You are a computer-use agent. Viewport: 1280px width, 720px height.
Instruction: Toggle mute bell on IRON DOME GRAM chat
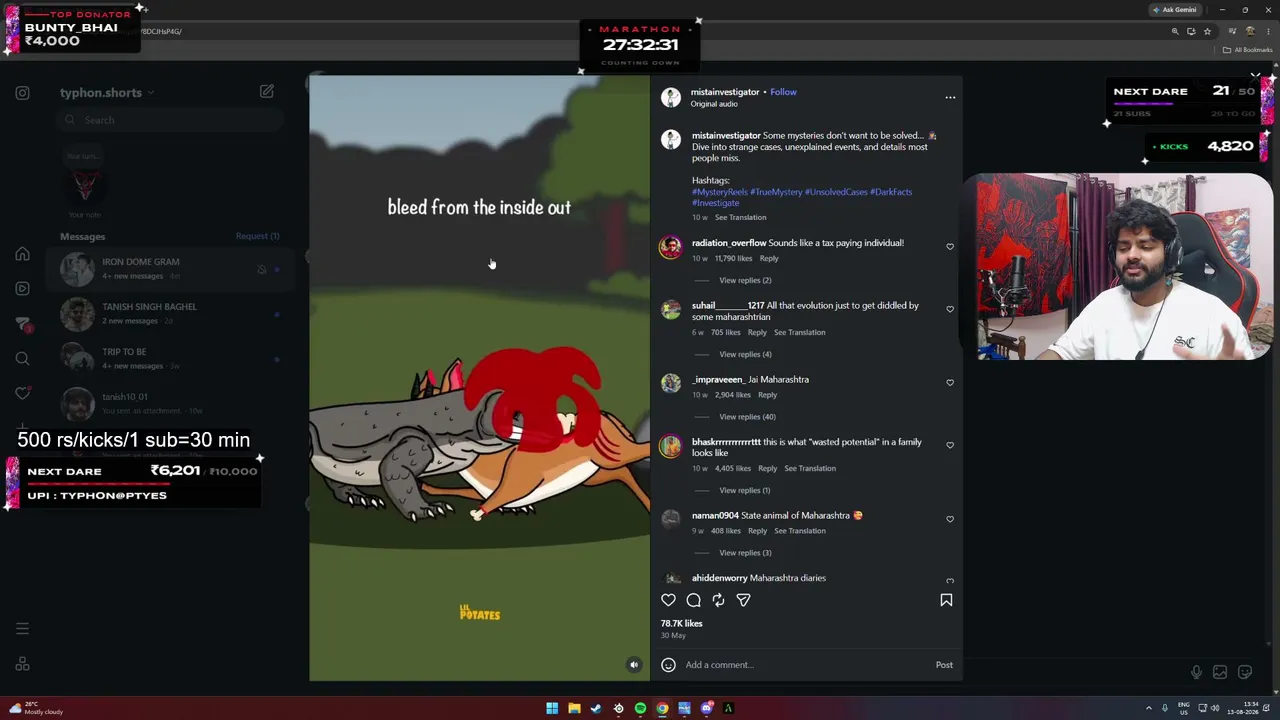(x=262, y=269)
